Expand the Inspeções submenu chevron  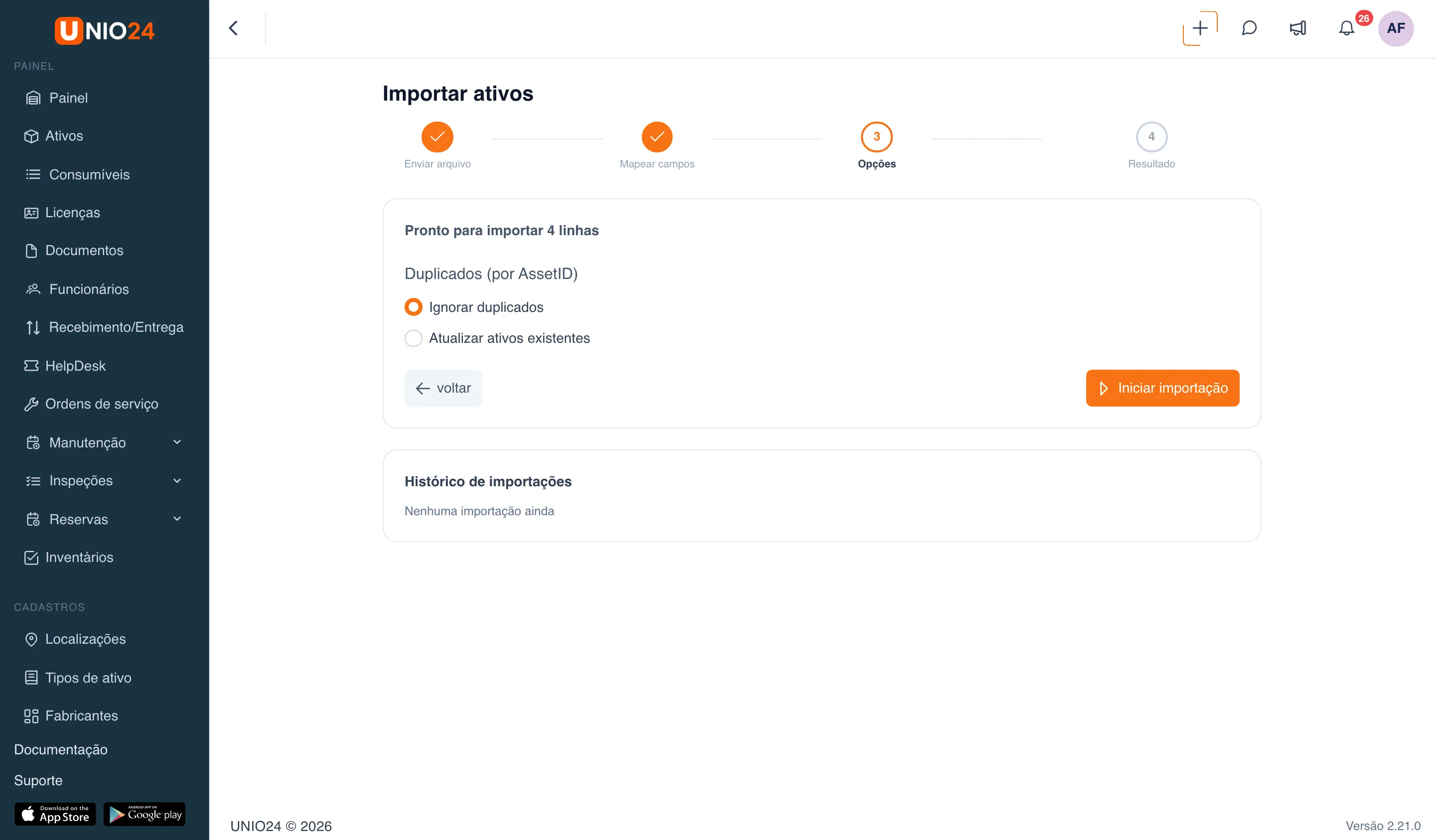coord(177,481)
